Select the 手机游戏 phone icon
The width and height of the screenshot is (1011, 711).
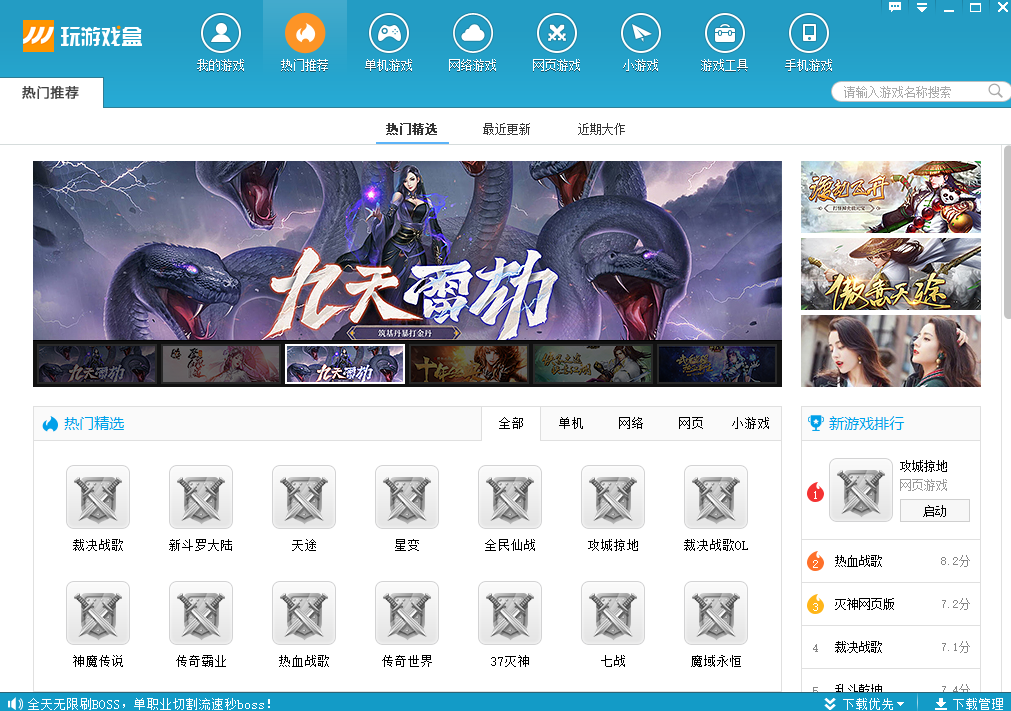pos(809,35)
